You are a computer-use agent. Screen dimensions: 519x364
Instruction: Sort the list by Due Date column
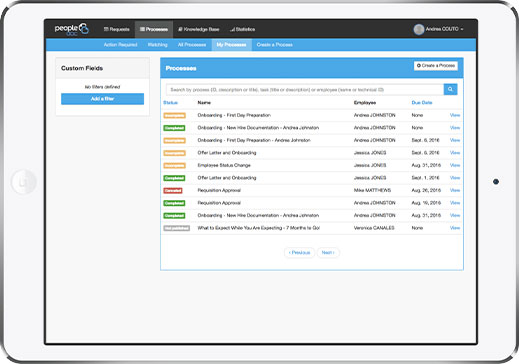click(422, 103)
